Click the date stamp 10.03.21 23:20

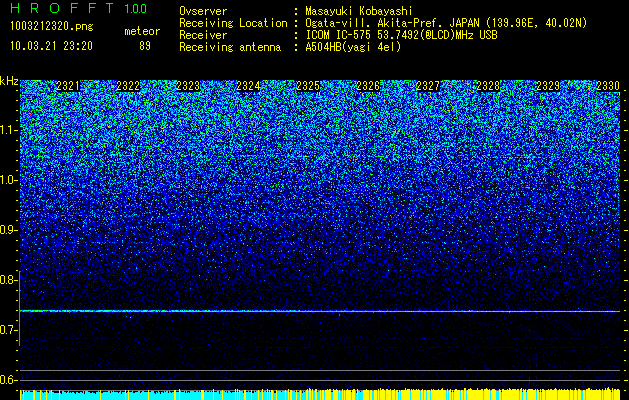[51, 46]
